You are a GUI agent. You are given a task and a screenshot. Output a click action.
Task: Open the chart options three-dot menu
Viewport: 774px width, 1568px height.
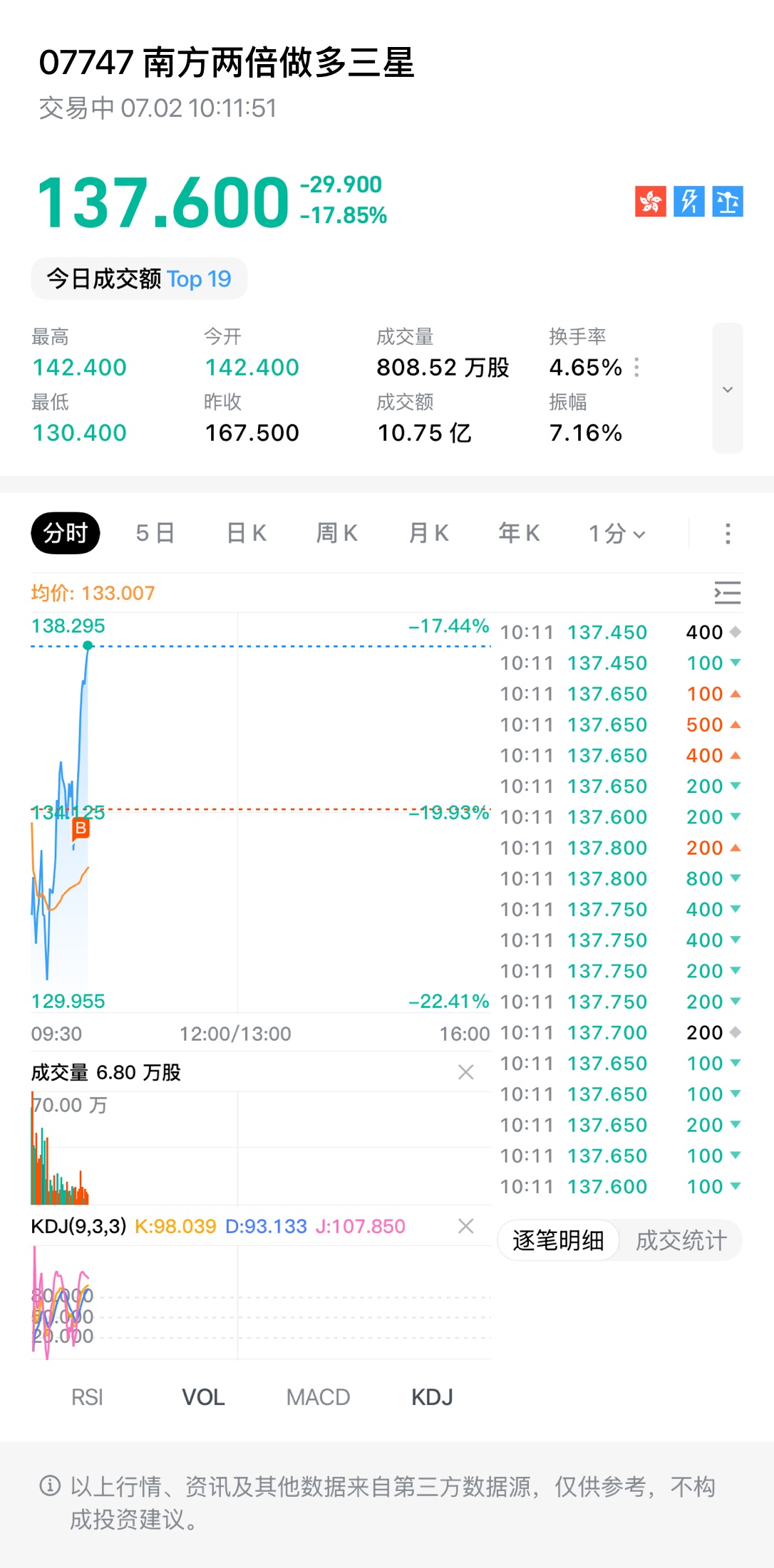(728, 534)
